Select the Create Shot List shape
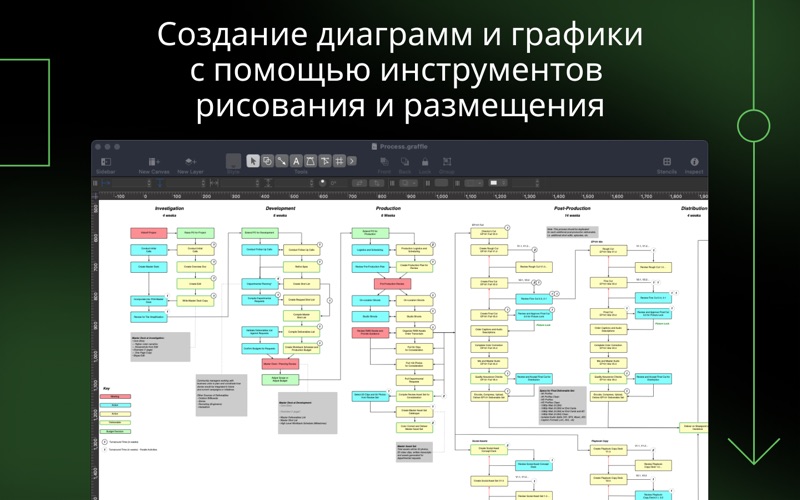 pos(302,283)
